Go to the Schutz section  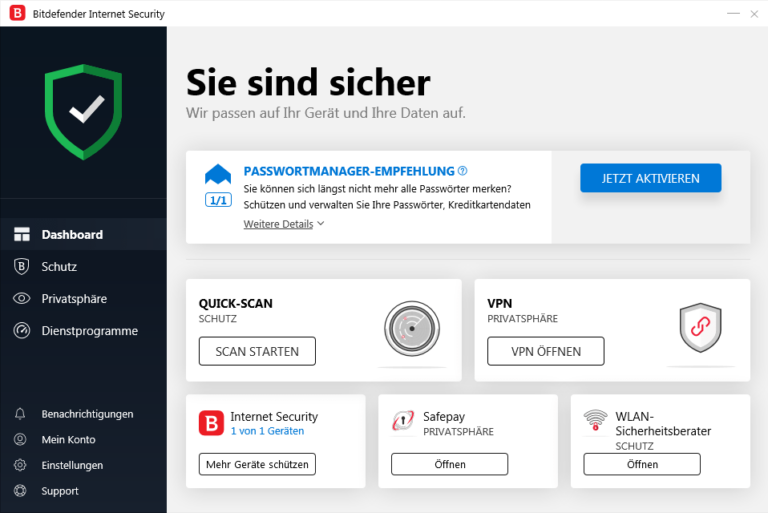click(83, 267)
